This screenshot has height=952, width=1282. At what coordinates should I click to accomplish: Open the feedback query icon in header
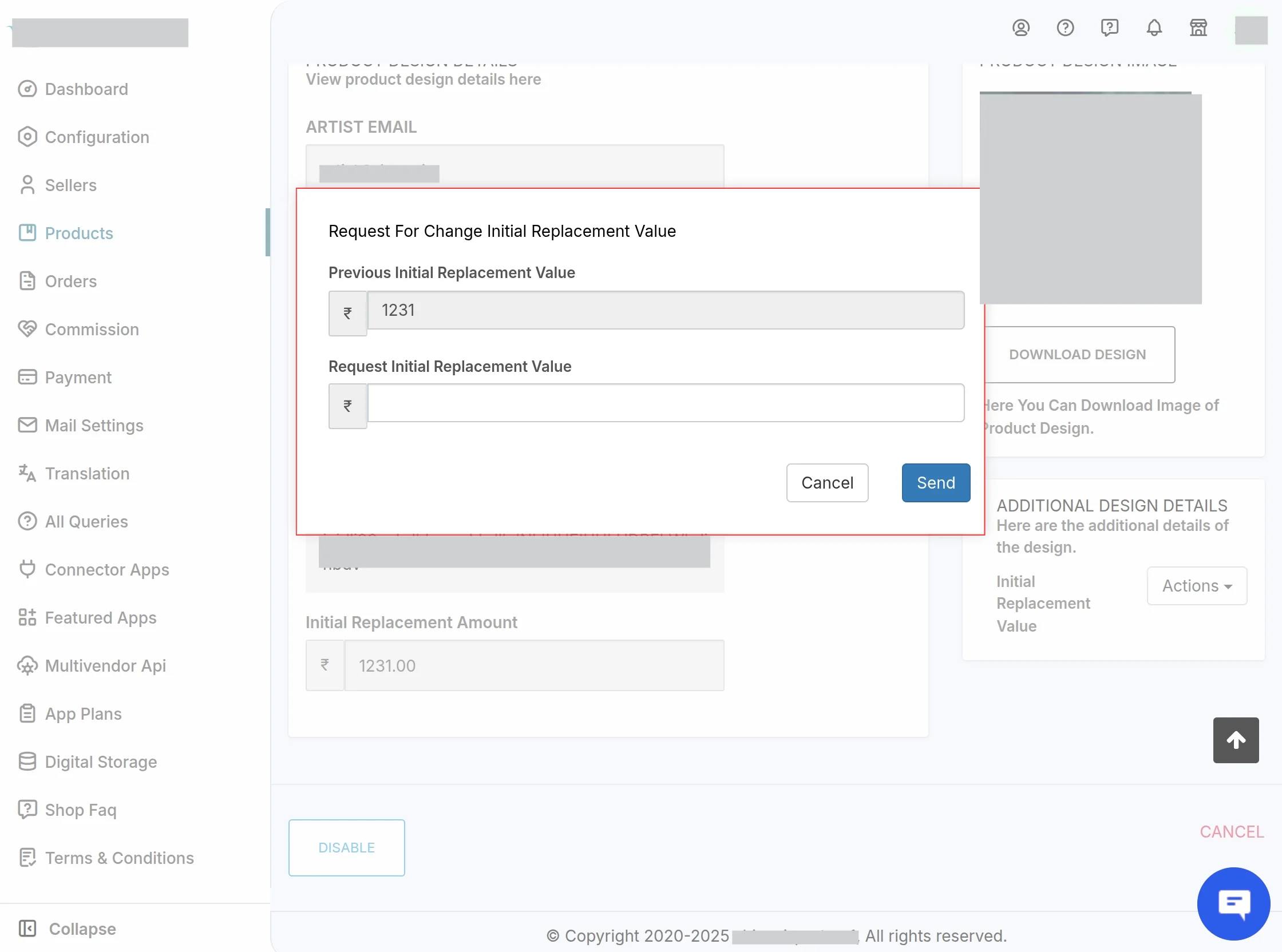[1109, 27]
